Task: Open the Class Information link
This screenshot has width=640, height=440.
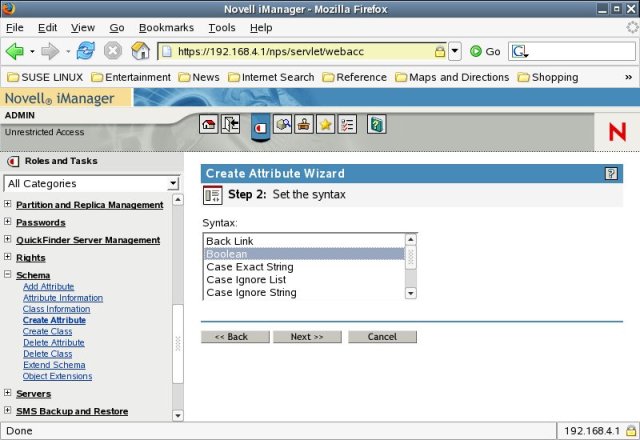Action: (56, 309)
